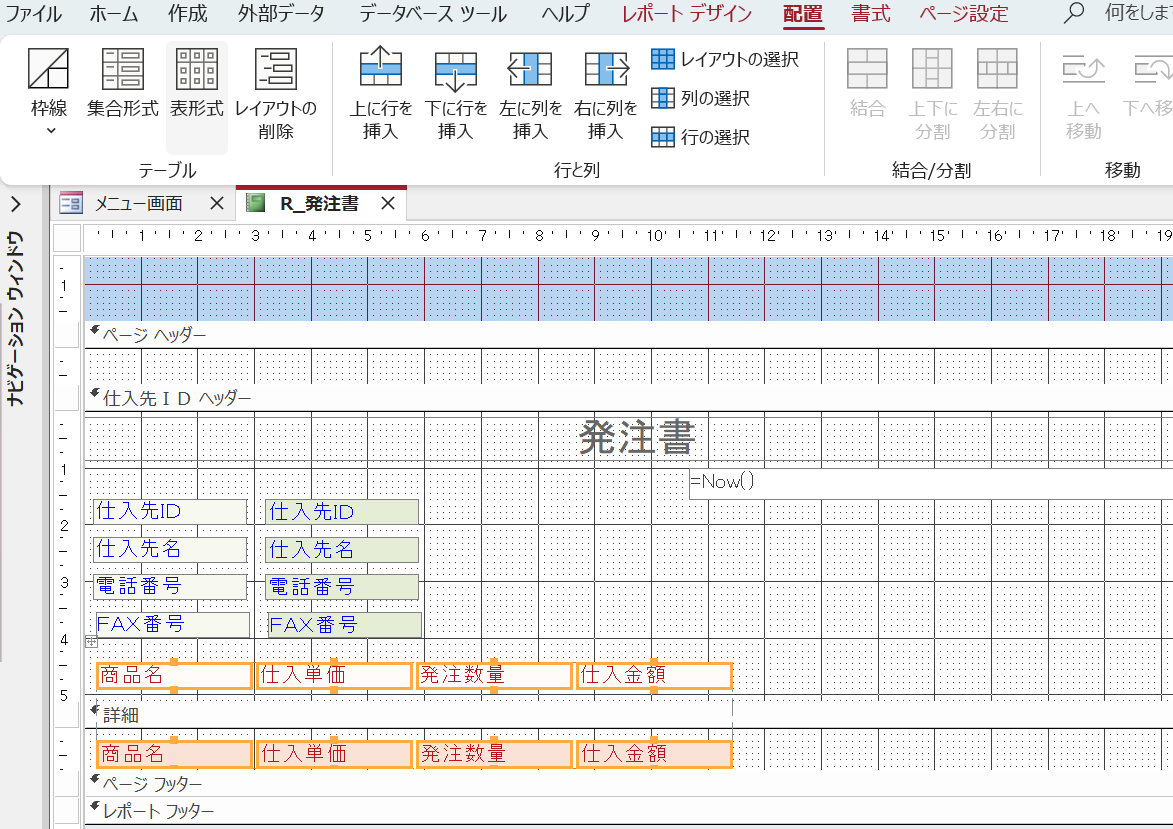Select the 仕入単価 detail text box
This screenshot has height=829, width=1173.
(334, 754)
